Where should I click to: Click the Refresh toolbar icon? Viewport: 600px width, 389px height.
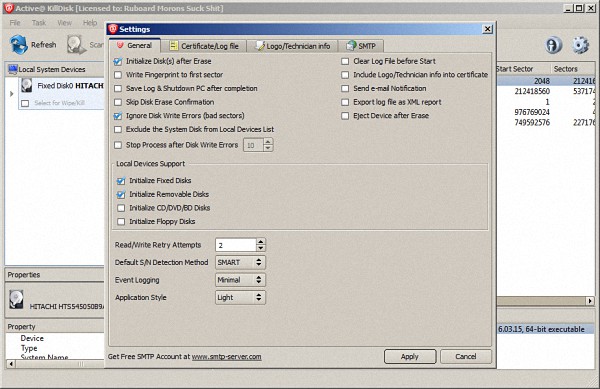click(x=18, y=45)
